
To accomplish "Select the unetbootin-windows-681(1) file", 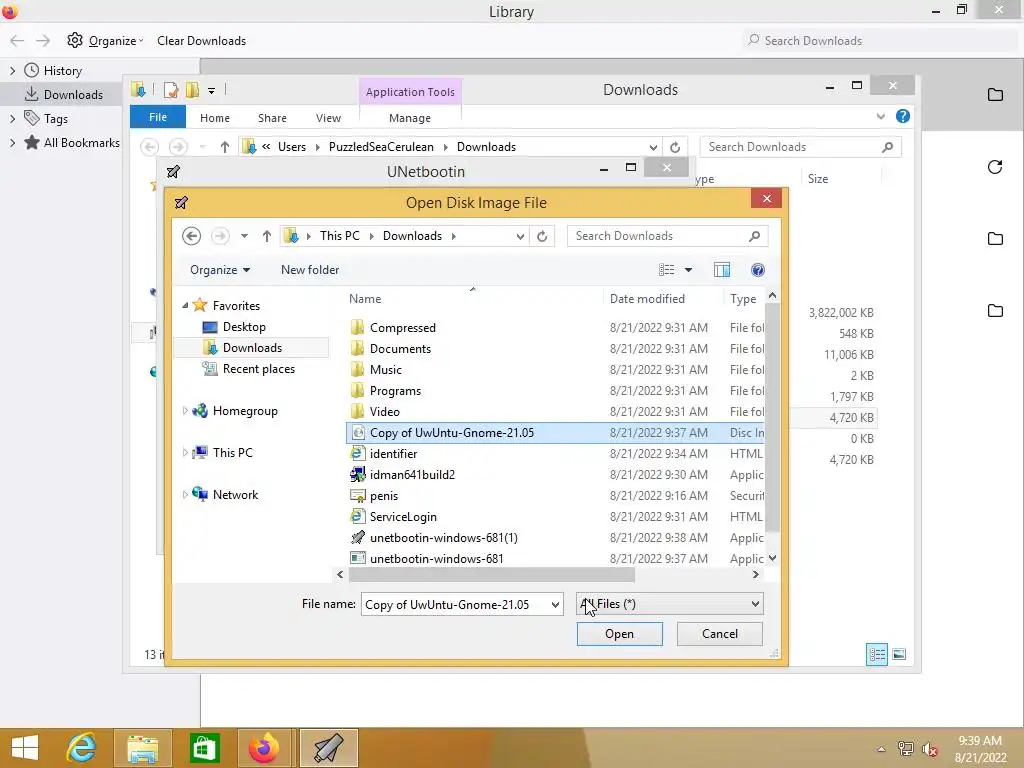I will [443, 537].
